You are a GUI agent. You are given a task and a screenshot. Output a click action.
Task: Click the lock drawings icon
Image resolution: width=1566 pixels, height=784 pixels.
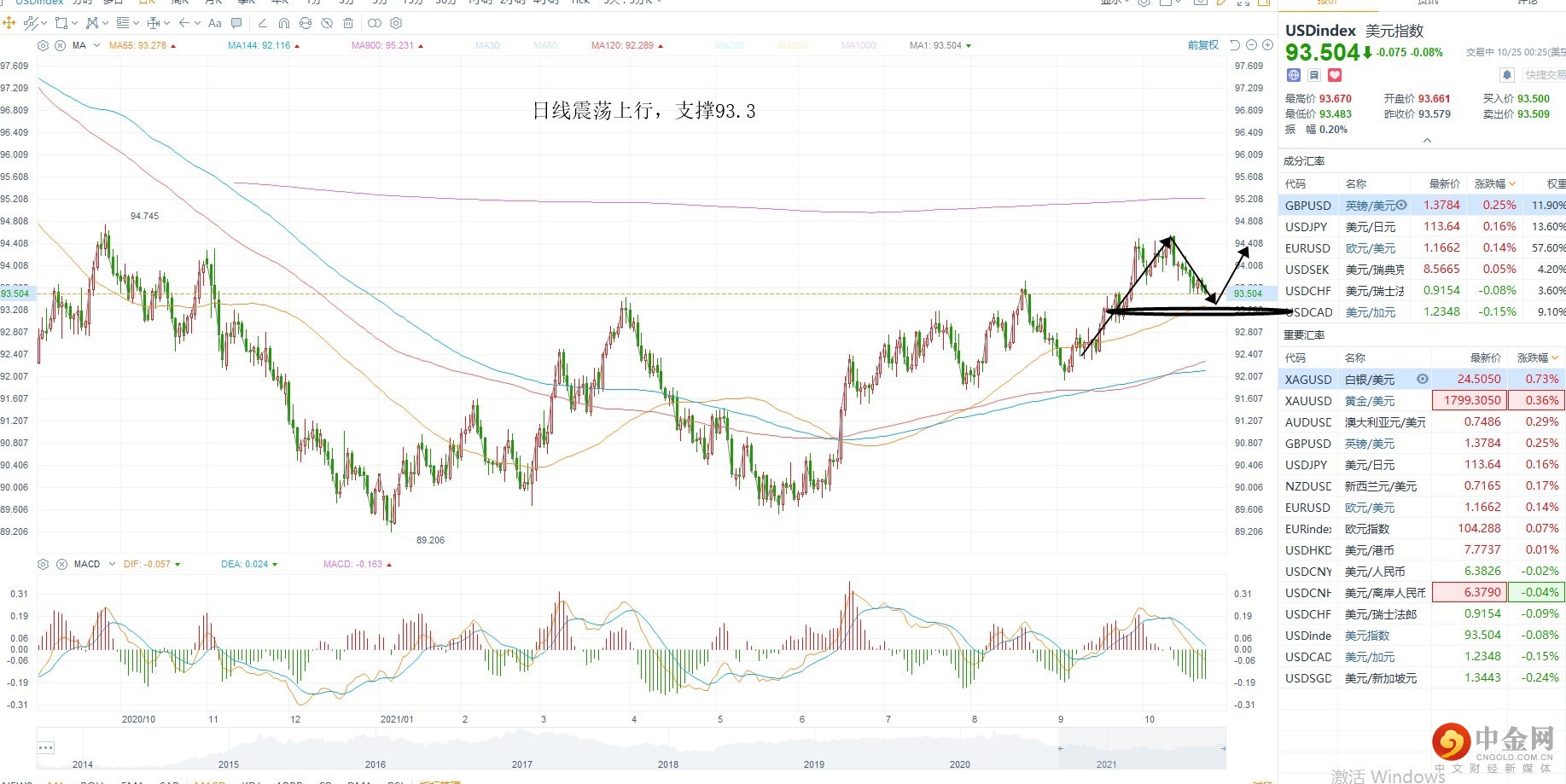[306, 23]
